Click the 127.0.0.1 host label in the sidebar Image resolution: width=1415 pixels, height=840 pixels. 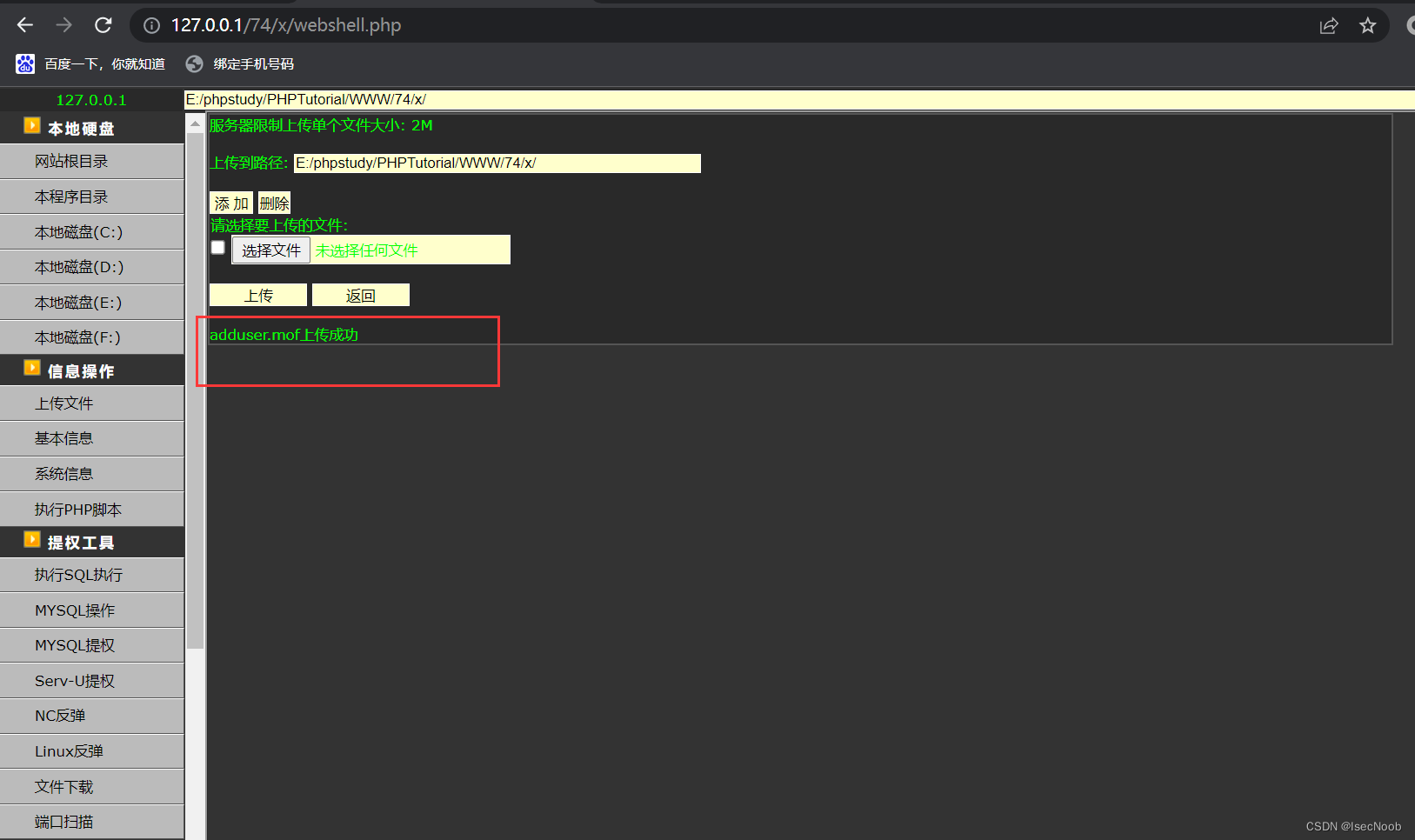(91, 100)
